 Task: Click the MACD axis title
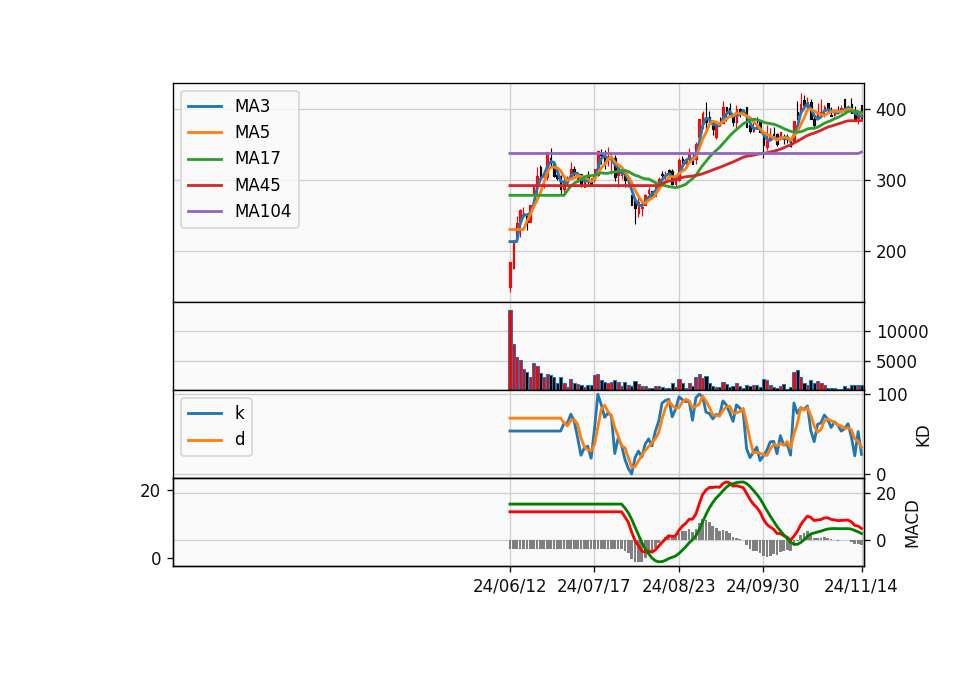click(x=912, y=524)
